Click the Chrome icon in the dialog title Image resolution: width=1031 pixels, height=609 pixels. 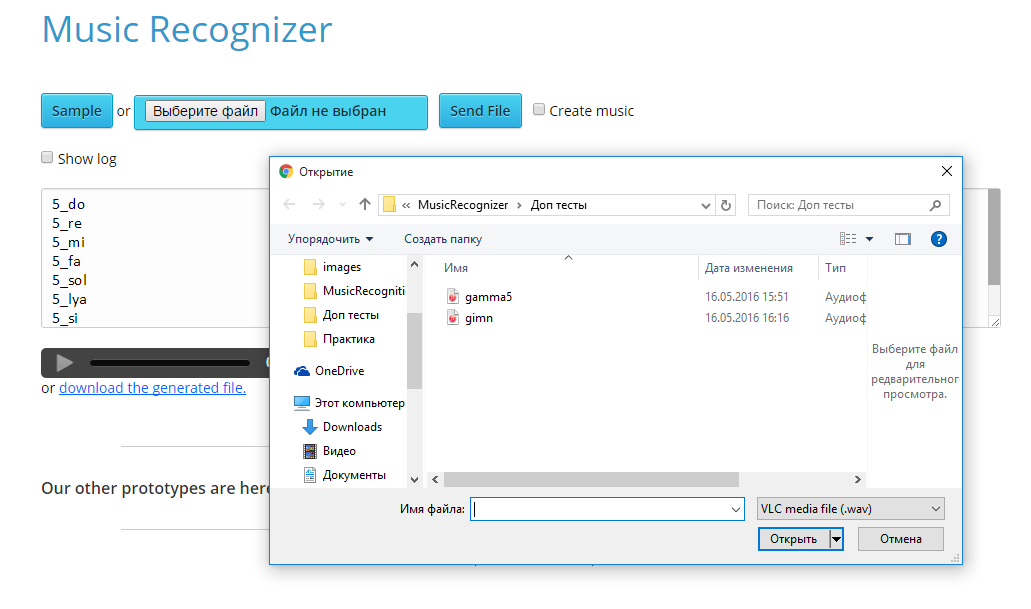click(x=285, y=172)
